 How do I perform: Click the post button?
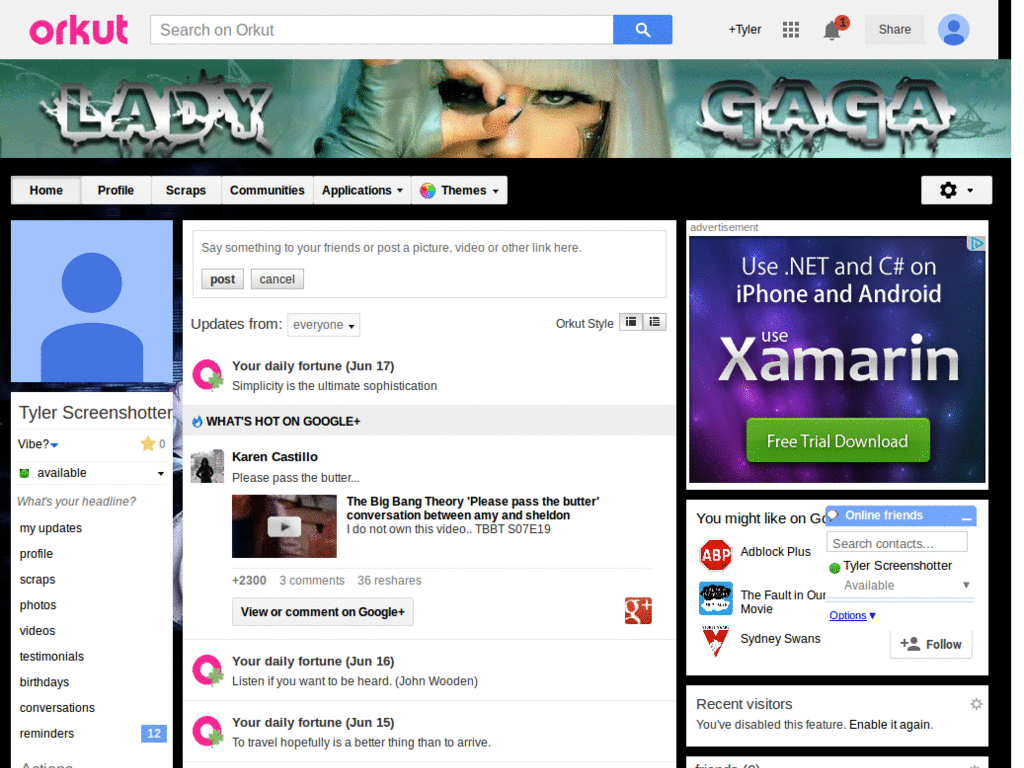pos(222,280)
